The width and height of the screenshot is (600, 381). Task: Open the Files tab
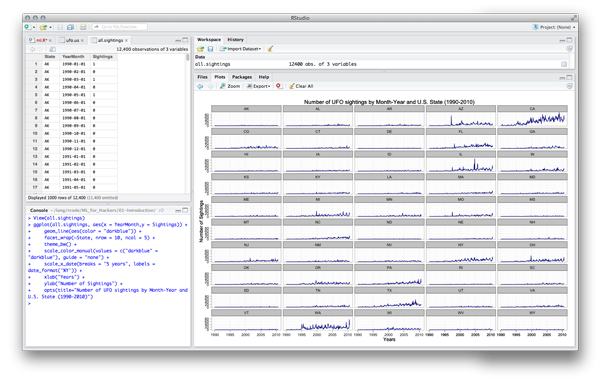tap(202, 77)
